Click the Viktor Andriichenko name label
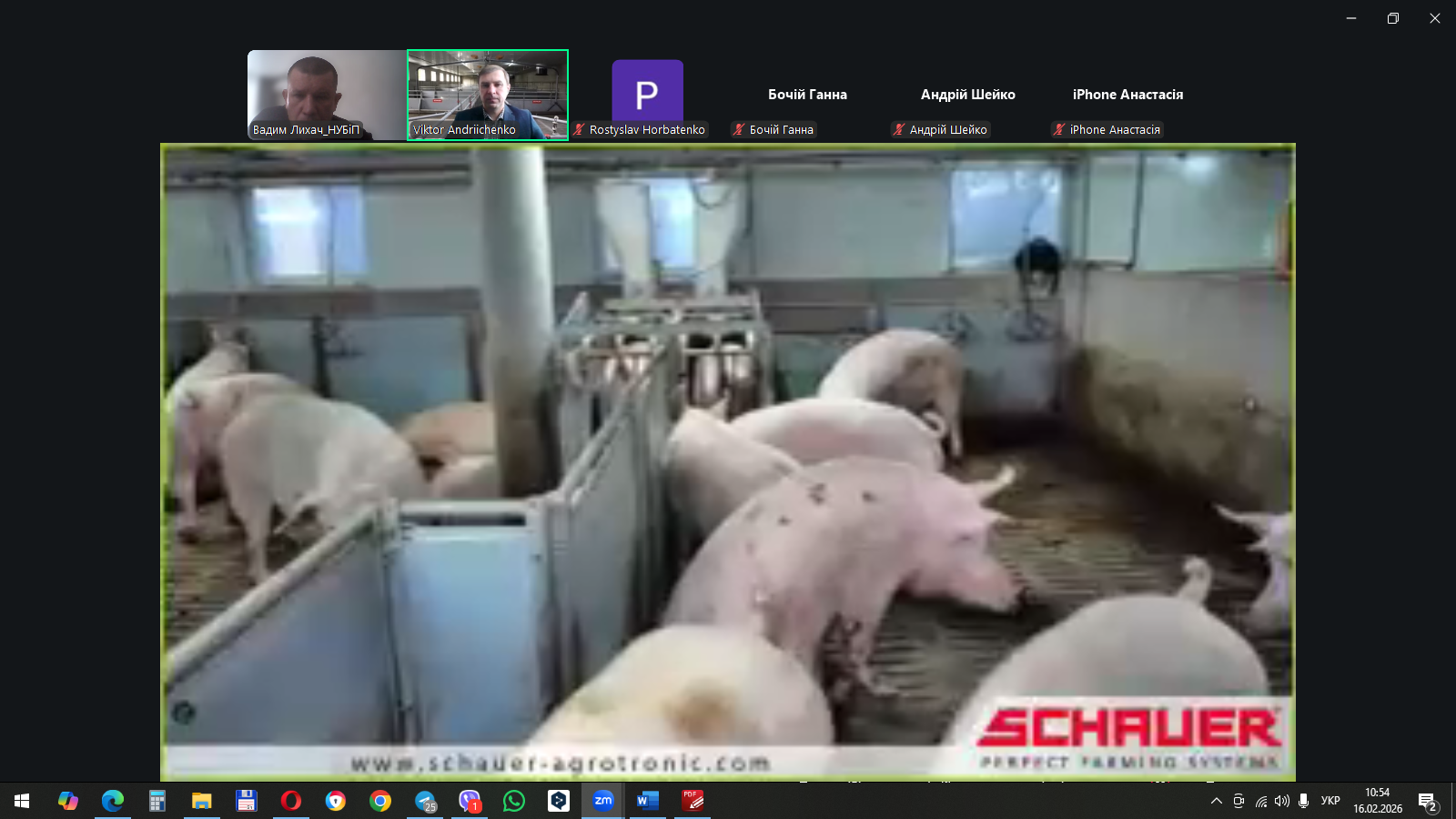This screenshot has width=1456, height=819. (x=464, y=130)
